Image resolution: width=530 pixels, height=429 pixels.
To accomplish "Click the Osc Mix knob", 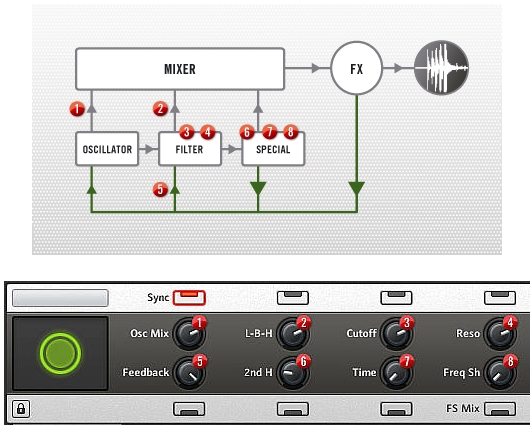I will (x=189, y=334).
